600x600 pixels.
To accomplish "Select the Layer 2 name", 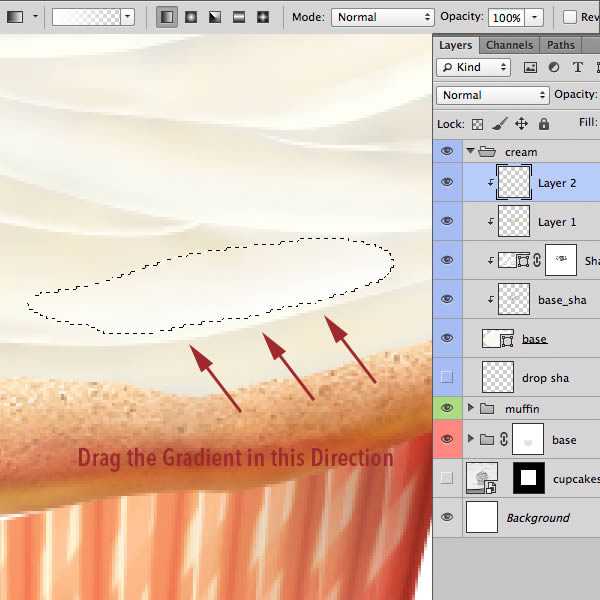I will [557, 183].
